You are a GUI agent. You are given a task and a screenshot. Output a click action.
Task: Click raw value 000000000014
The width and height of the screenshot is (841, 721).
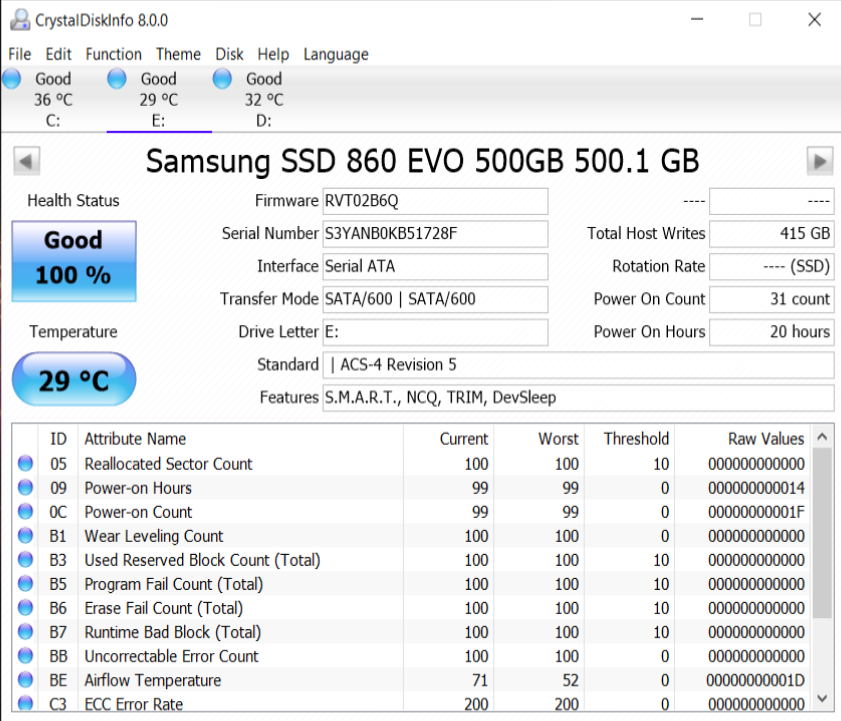click(756, 488)
